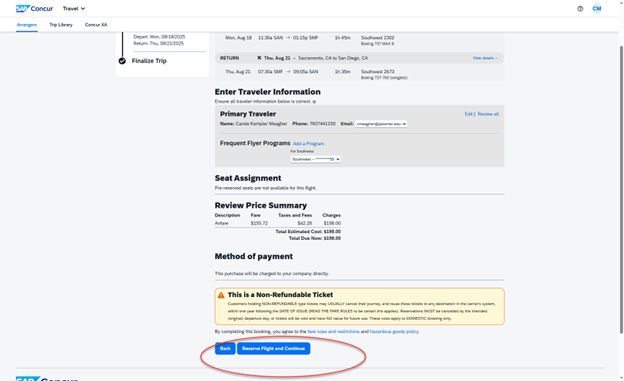Click phone number 7607441150

click(322, 124)
